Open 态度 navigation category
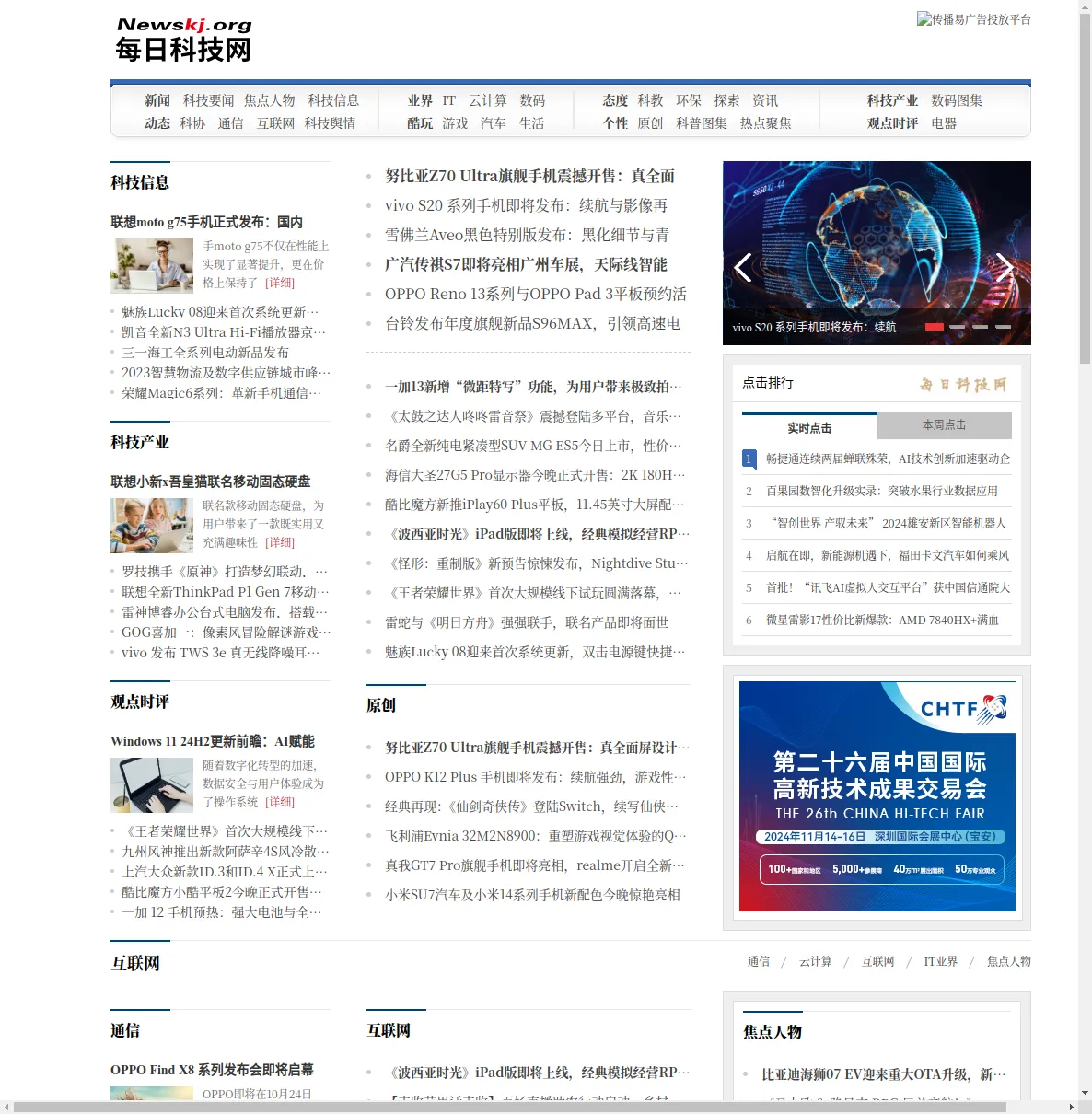 616,100
